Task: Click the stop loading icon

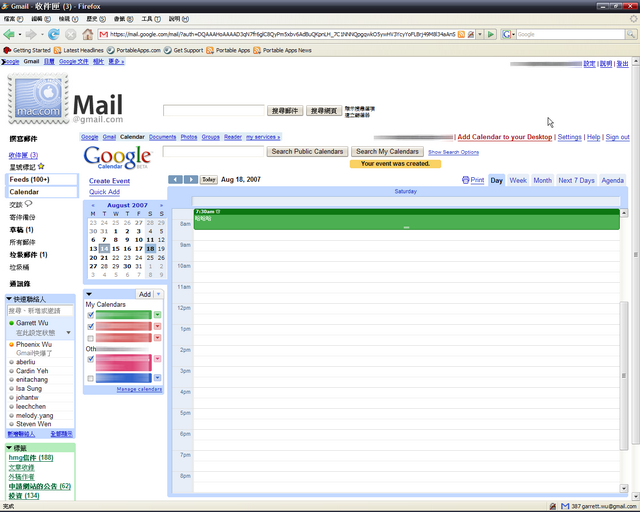Action: coord(71,35)
